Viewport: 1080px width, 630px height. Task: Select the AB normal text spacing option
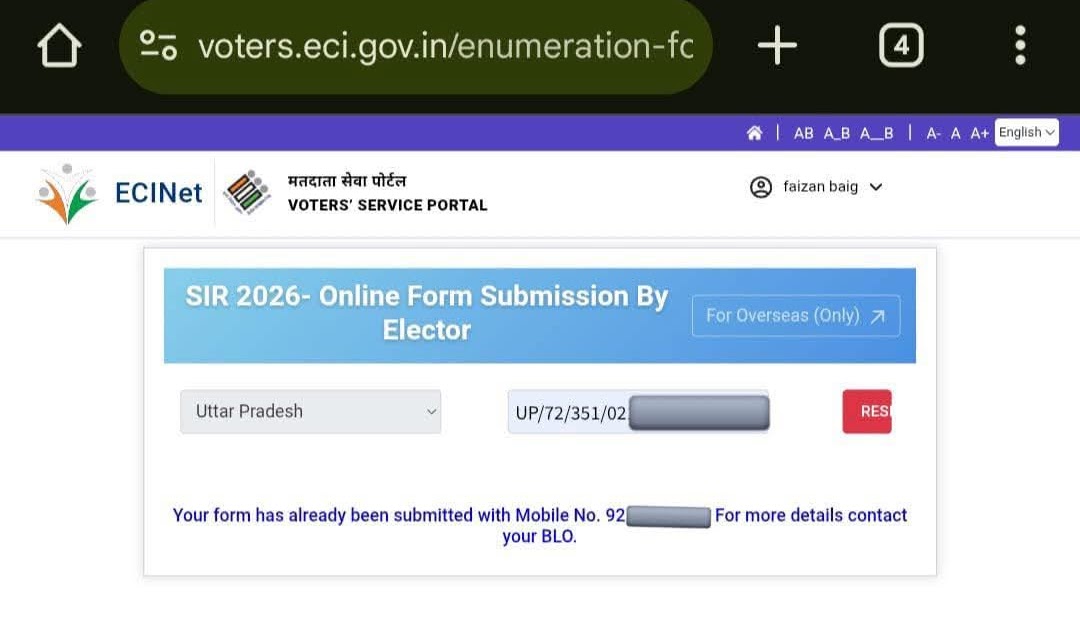point(803,133)
